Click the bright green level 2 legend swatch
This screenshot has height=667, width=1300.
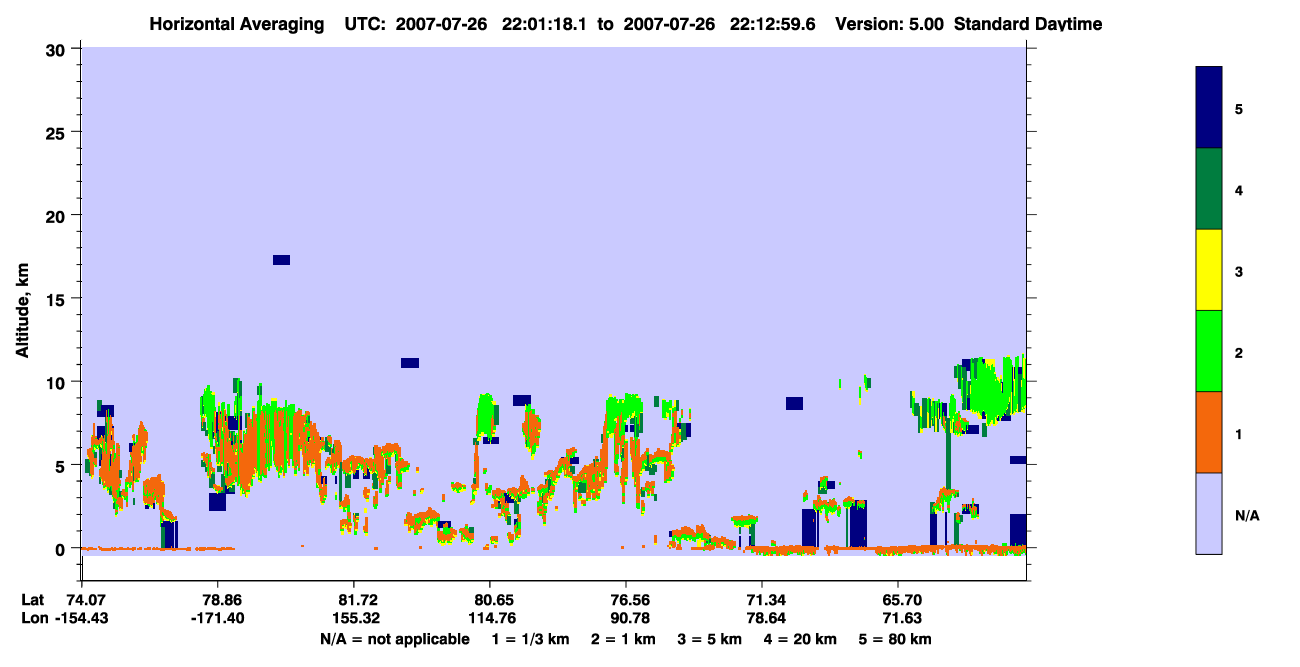pos(1209,351)
